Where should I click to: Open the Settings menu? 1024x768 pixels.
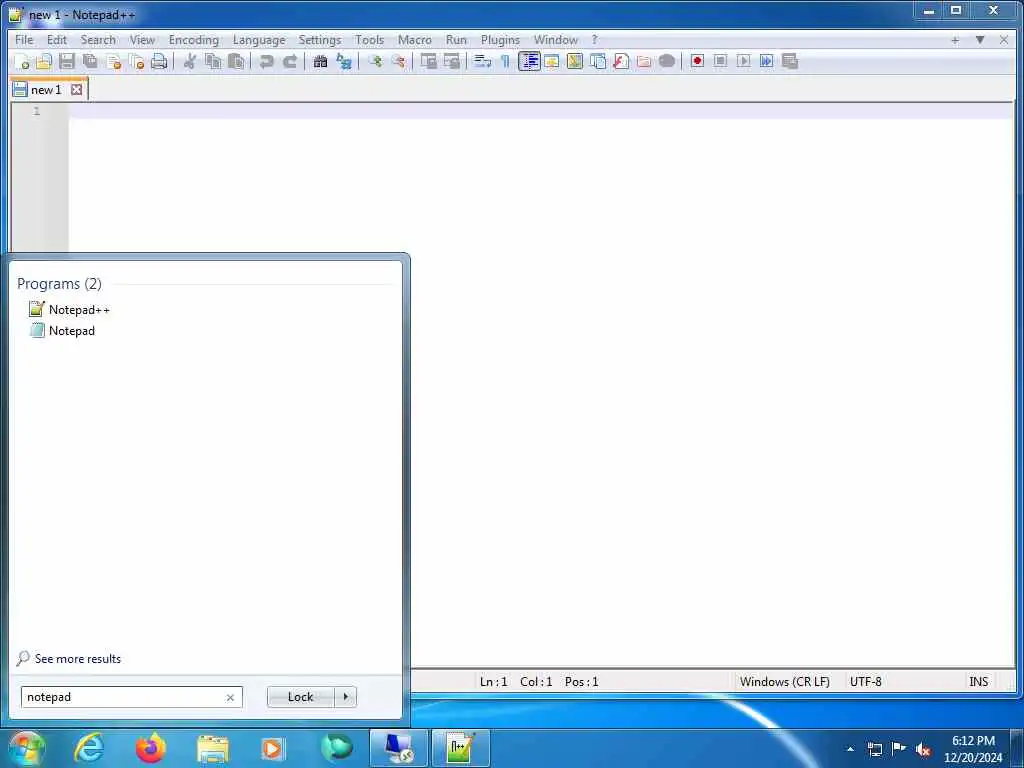pyautogui.click(x=320, y=40)
